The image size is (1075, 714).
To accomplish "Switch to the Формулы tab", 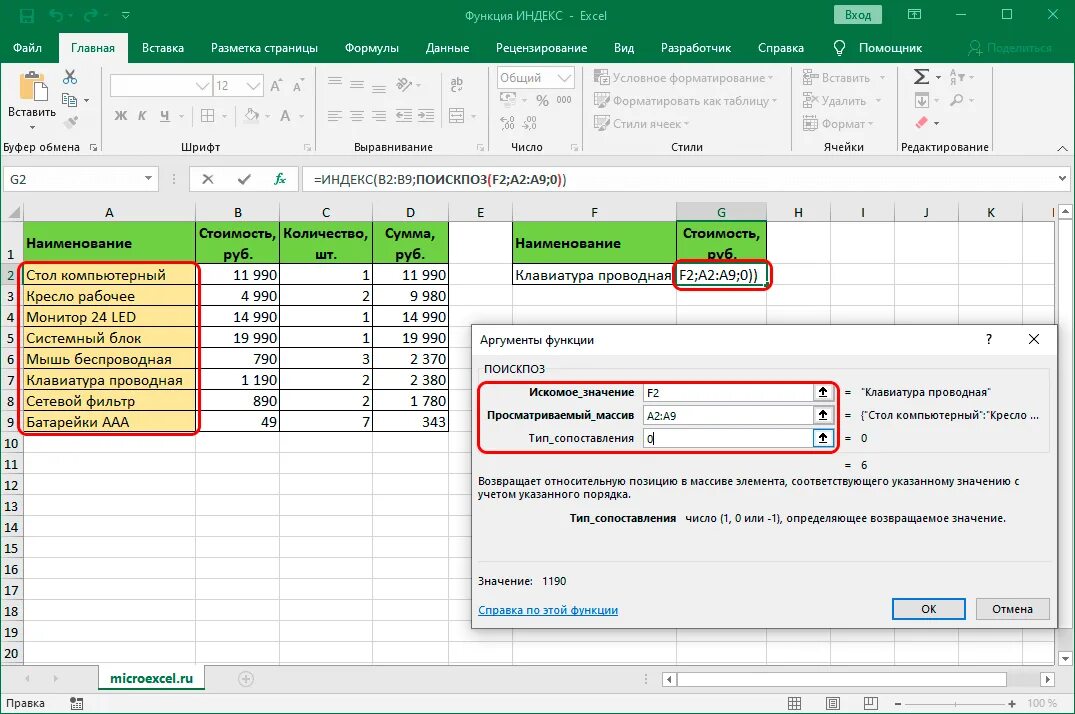I will coord(372,48).
